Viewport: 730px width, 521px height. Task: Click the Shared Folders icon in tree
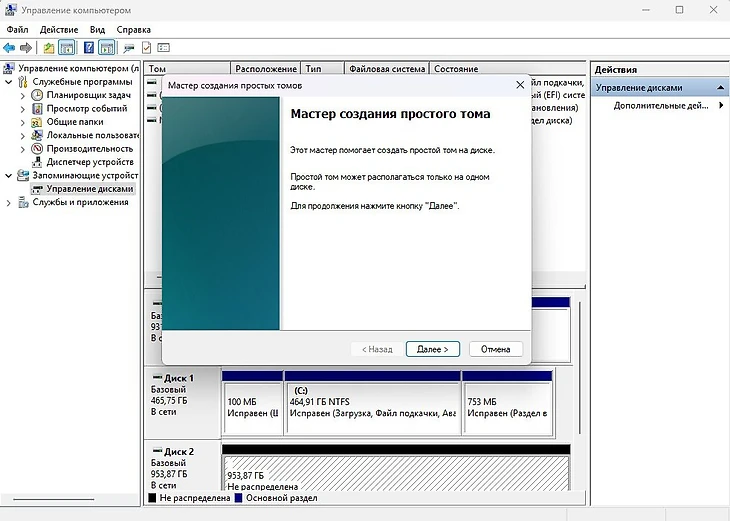click(37, 122)
